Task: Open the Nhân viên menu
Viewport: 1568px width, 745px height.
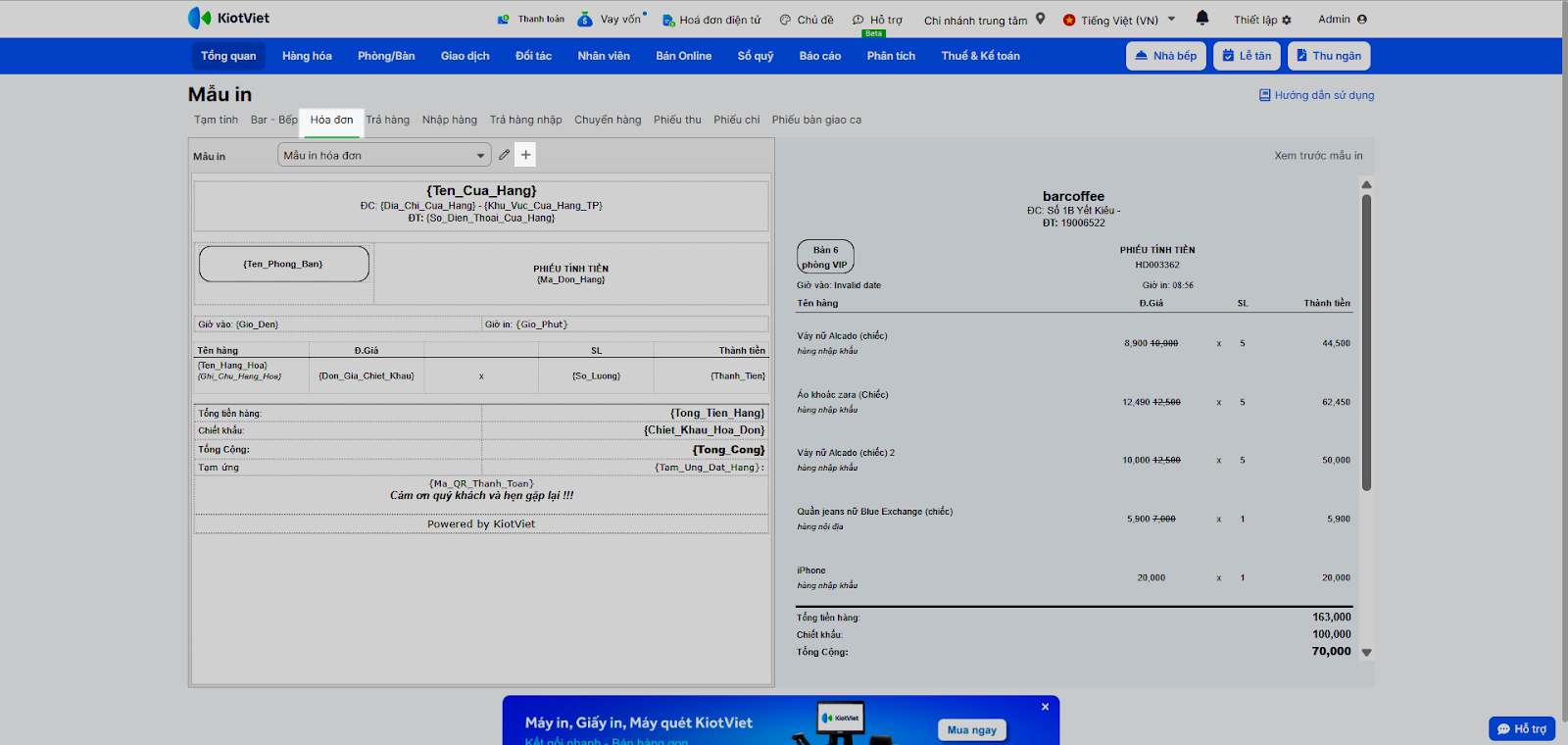Action: [604, 56]
